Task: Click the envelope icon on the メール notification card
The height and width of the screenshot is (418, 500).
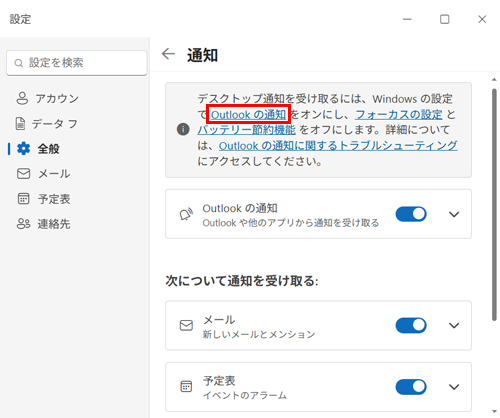Action: [x=186, y=325]
